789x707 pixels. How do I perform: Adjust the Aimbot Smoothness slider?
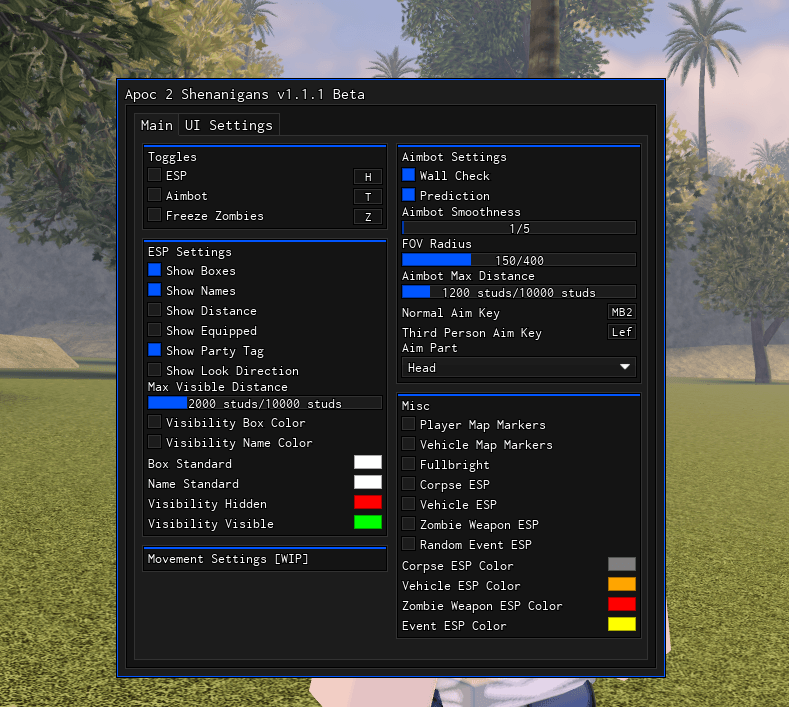[519, 228]
